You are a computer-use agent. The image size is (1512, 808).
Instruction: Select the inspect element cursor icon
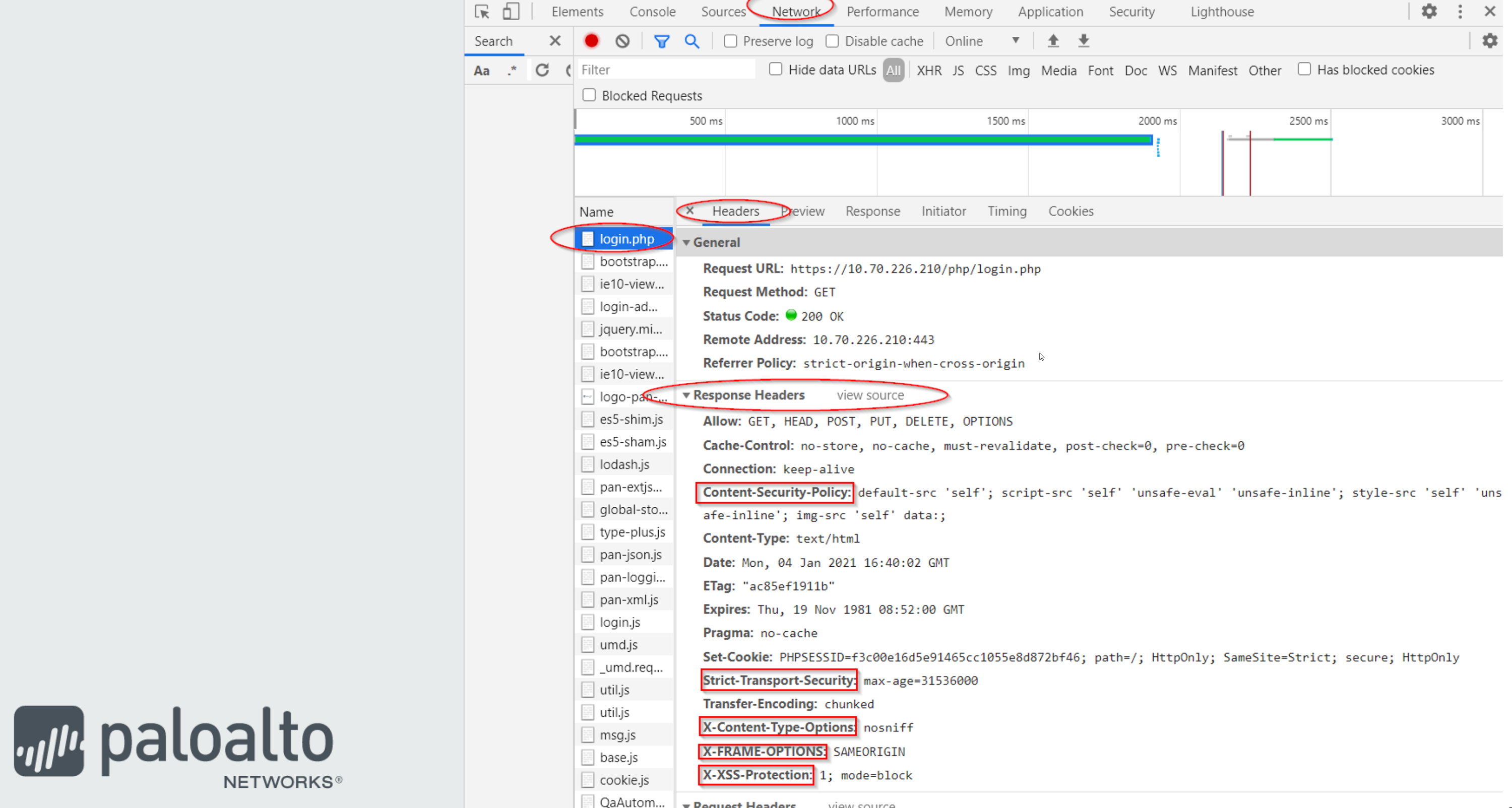(482, 12)
